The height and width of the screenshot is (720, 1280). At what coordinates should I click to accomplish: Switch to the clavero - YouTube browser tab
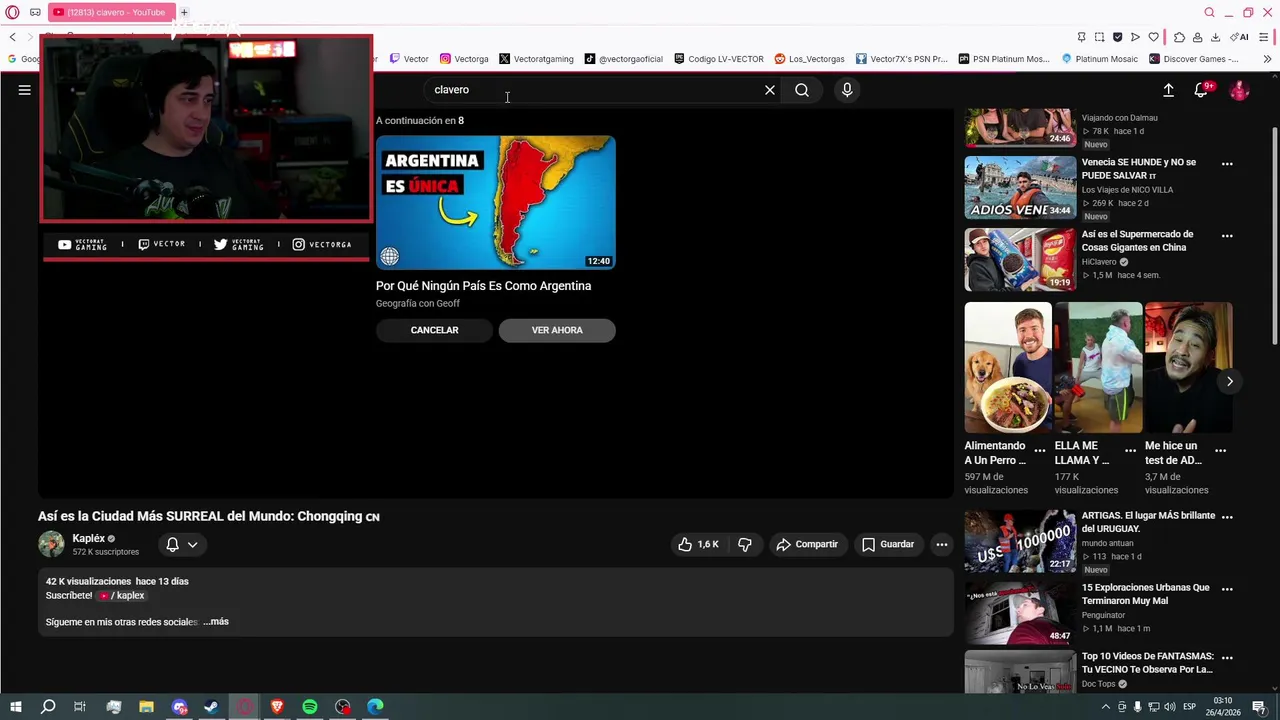coord(110,12)
